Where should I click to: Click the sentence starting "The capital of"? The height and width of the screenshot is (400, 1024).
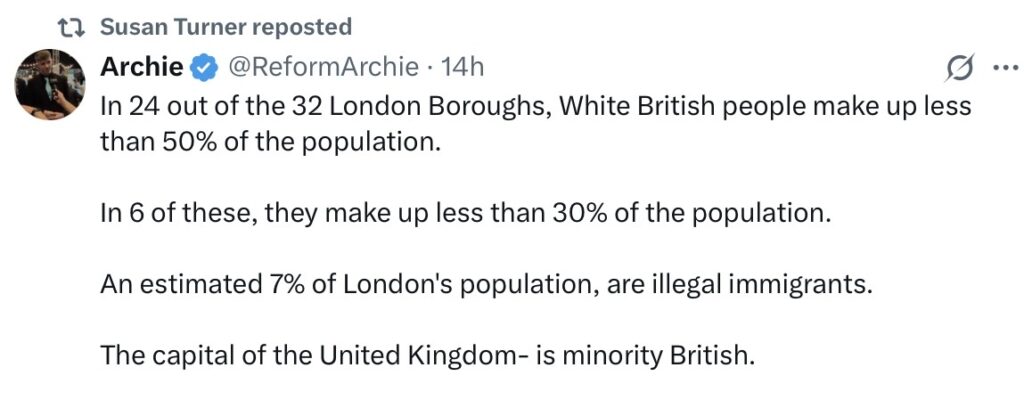click(x=425, y=356)
